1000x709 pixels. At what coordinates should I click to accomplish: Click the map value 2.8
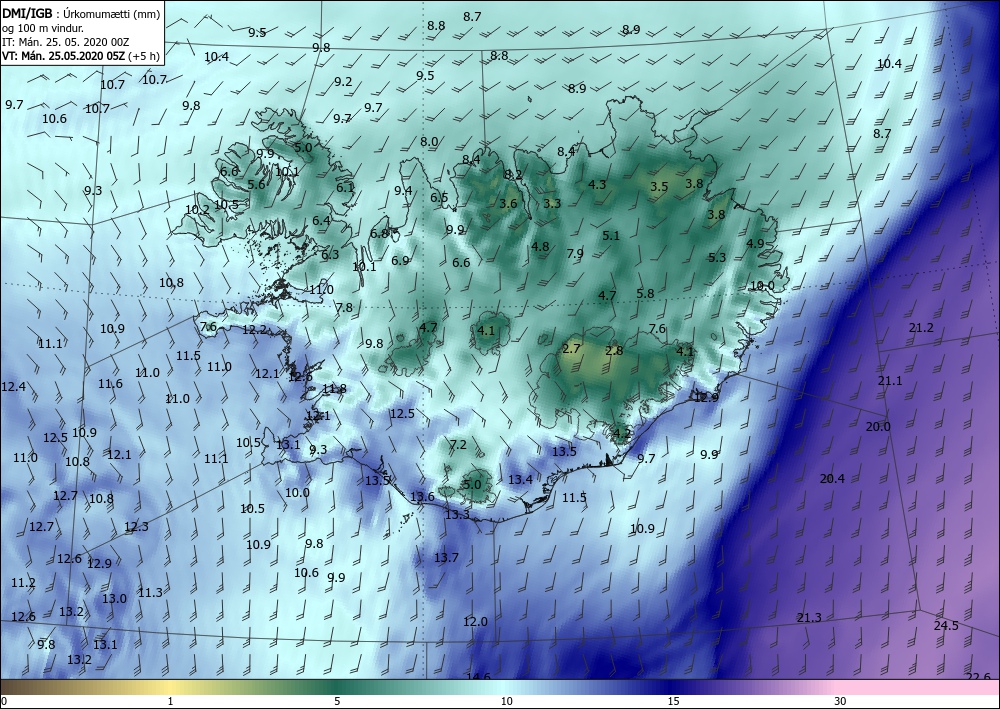tap(614, 351)
